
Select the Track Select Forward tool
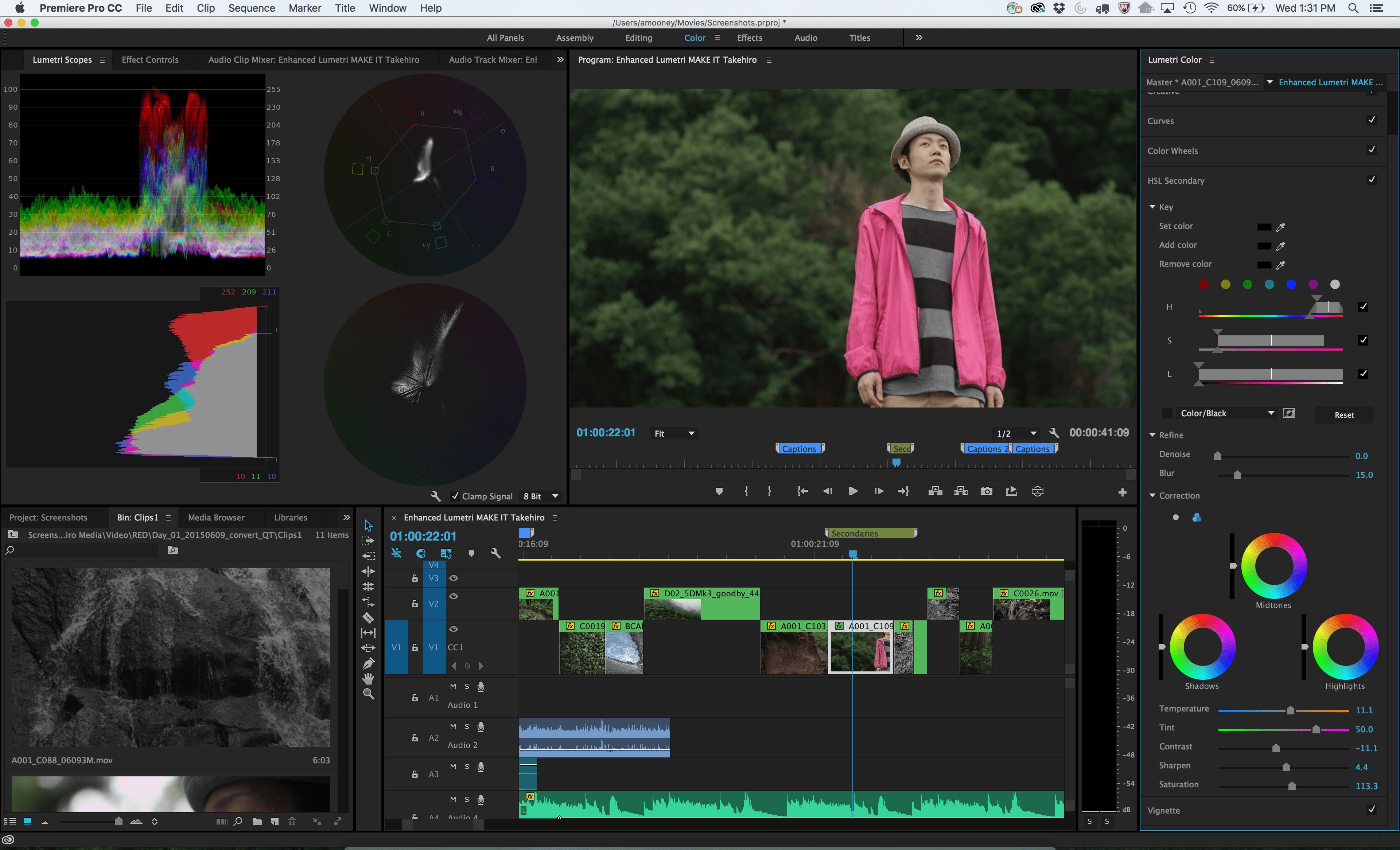point(368,540)
